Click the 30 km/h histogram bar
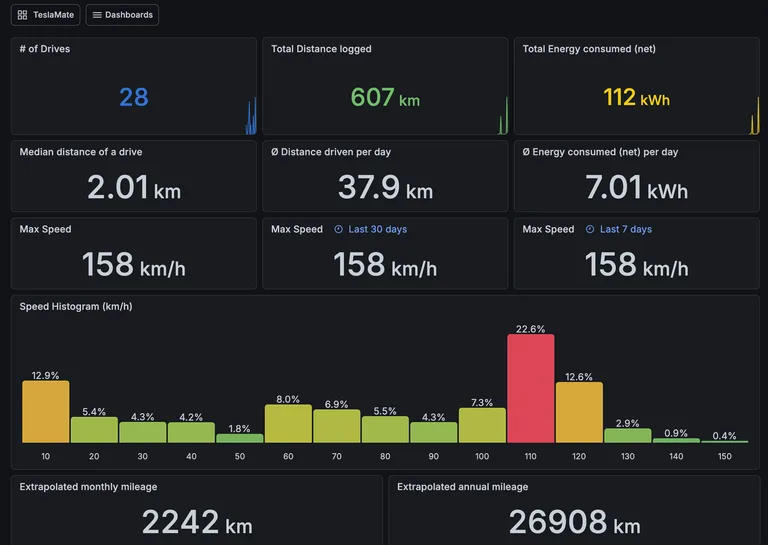The height and width of the screenshot is (545, 768). coord(143,432)
